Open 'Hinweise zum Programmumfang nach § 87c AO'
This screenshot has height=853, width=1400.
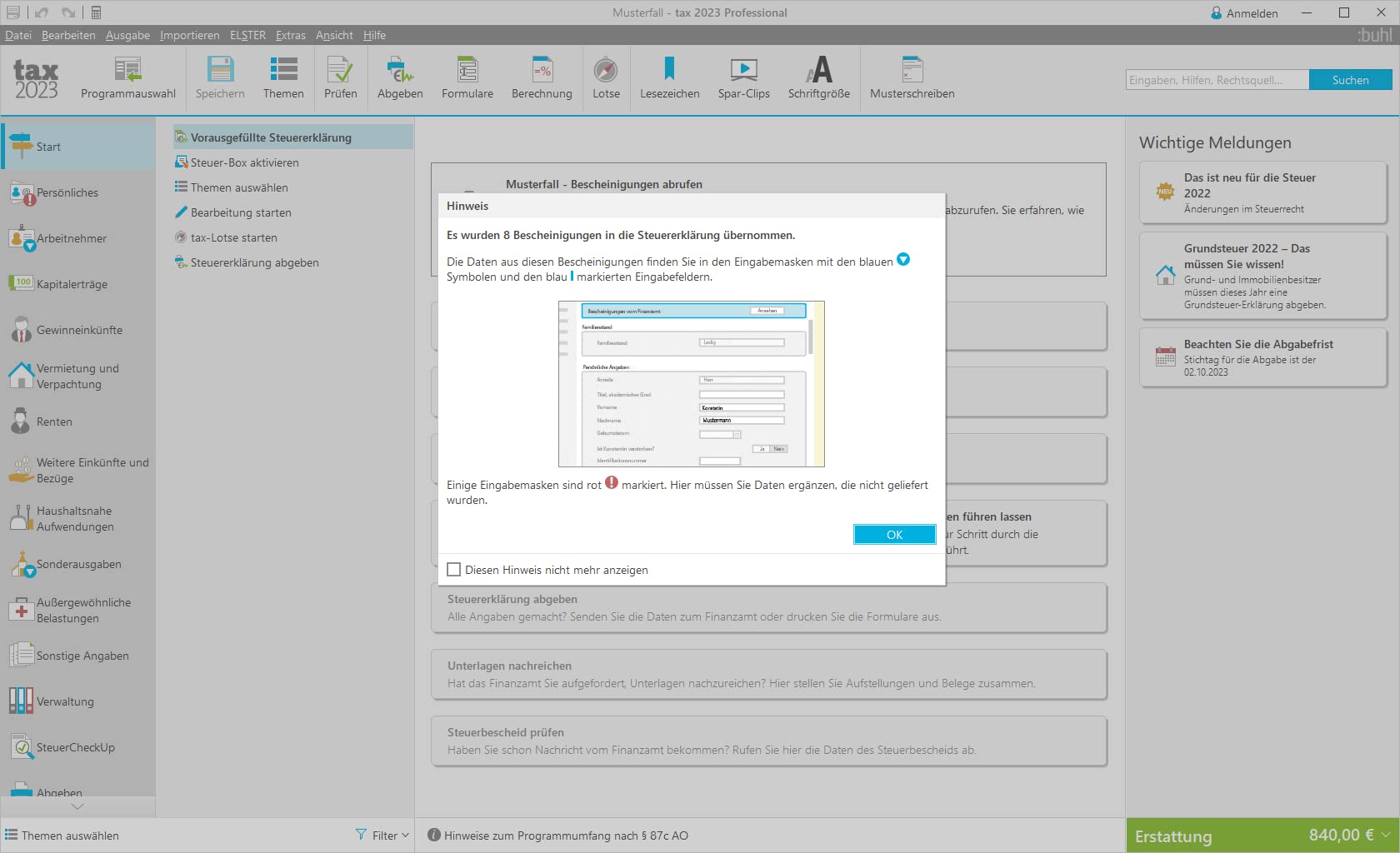coord(557,836)
